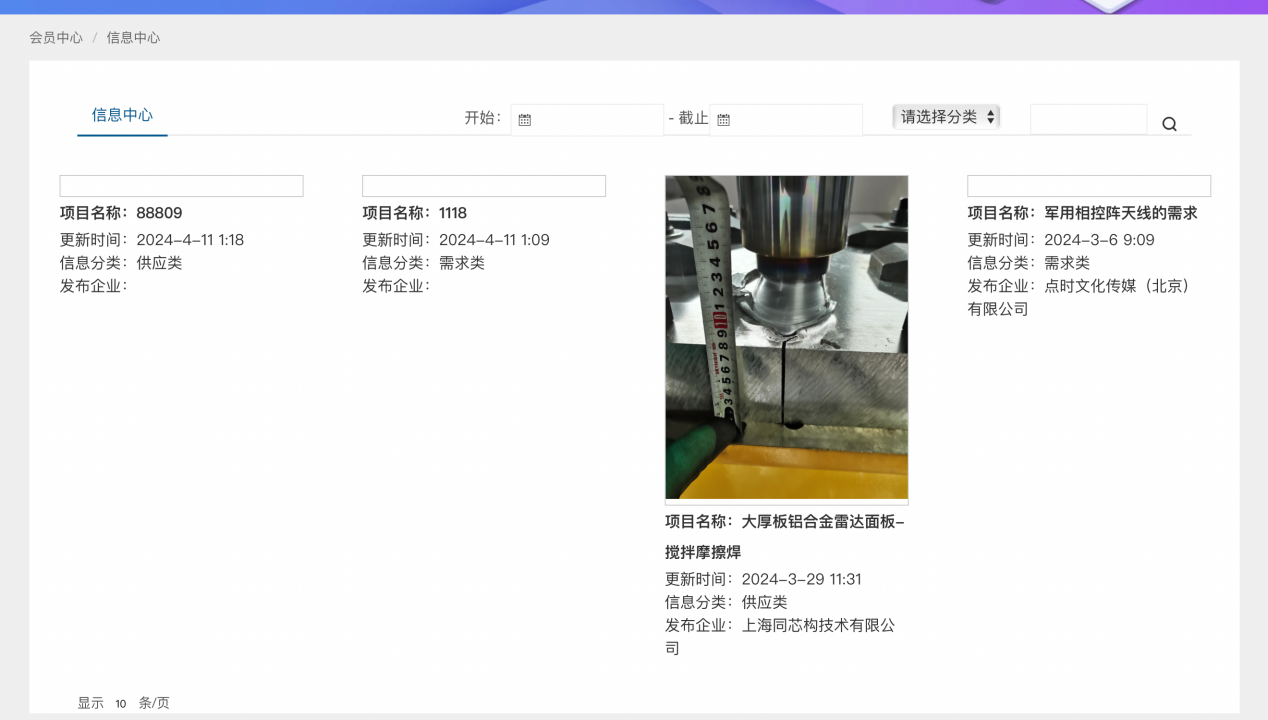Click the magnifier search icon
The image size is (1268, 720).
pyautogui.click(x=1169, y=124)
